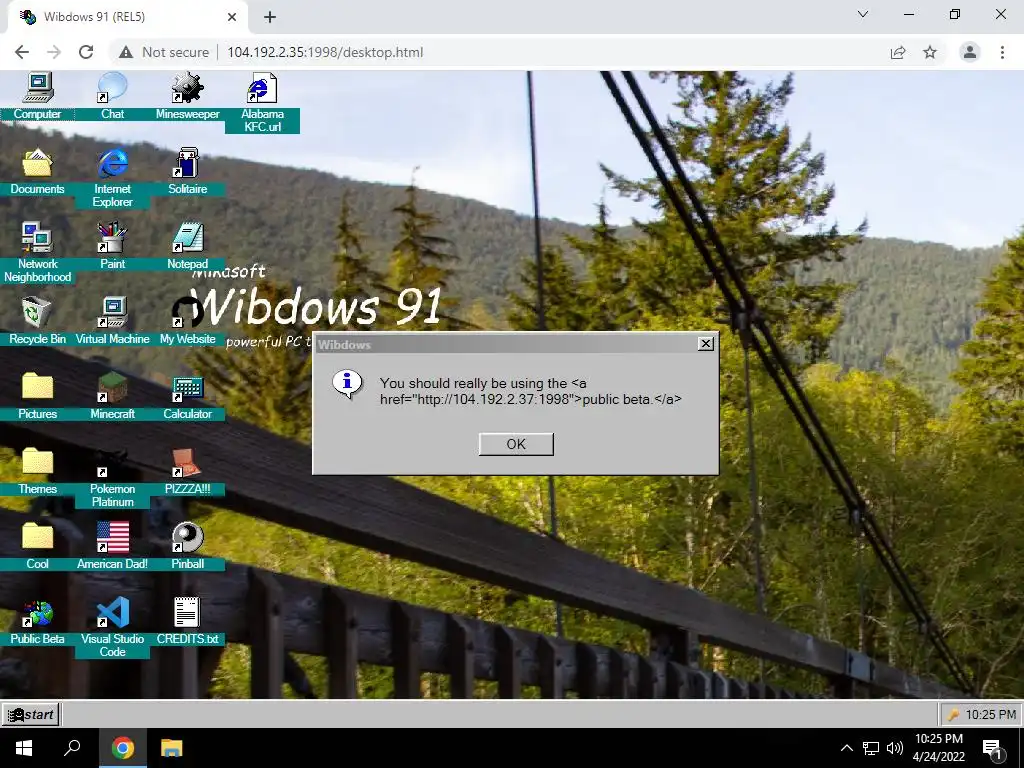Open the network status tray icon
The height and width of the screenshot is (768, 1024).
coord(871,748)
